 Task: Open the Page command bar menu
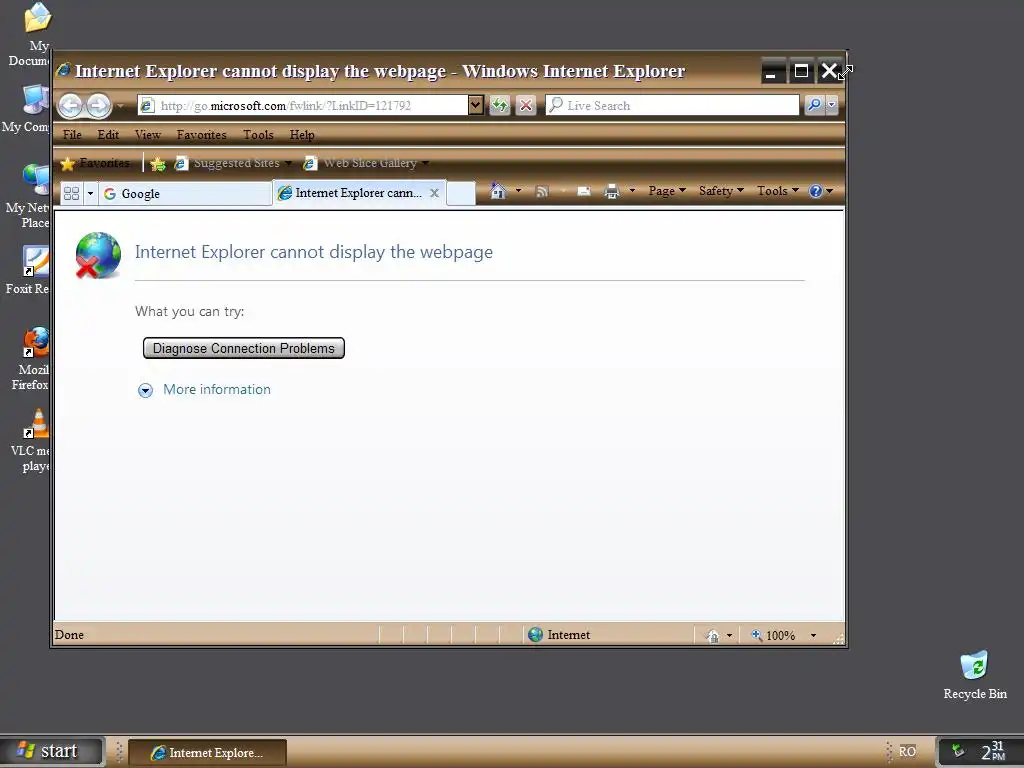(667, 191)
